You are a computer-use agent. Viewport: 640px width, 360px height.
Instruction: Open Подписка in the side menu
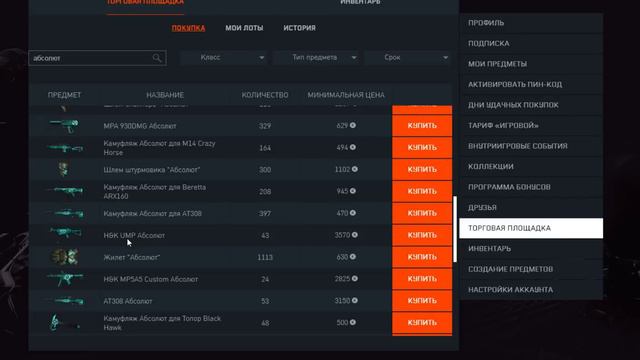tap(531, 43)
